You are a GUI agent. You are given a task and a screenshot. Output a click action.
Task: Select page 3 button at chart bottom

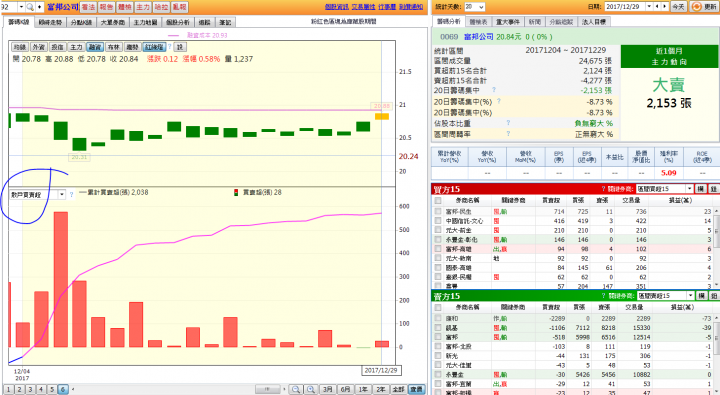click(x=30, y=389)
